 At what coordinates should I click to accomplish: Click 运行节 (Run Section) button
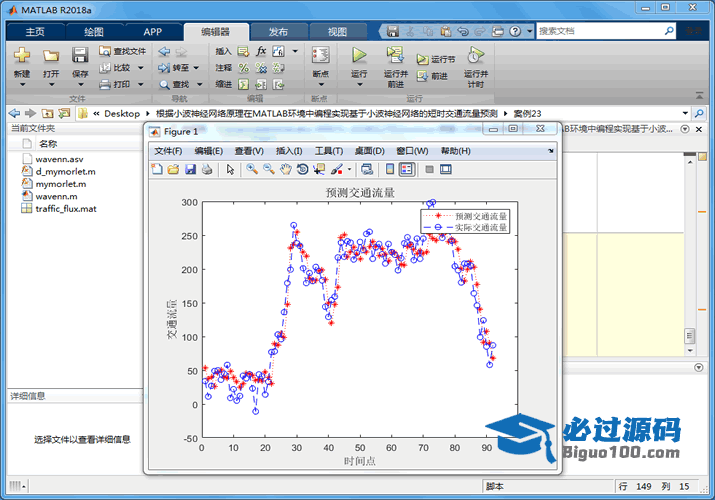point(435,59)
